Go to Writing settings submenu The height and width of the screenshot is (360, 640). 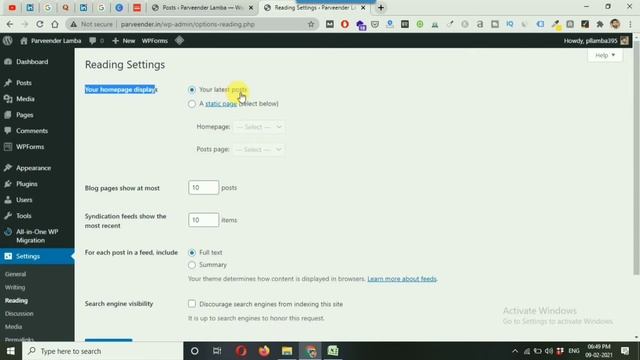tap(15, 287)
